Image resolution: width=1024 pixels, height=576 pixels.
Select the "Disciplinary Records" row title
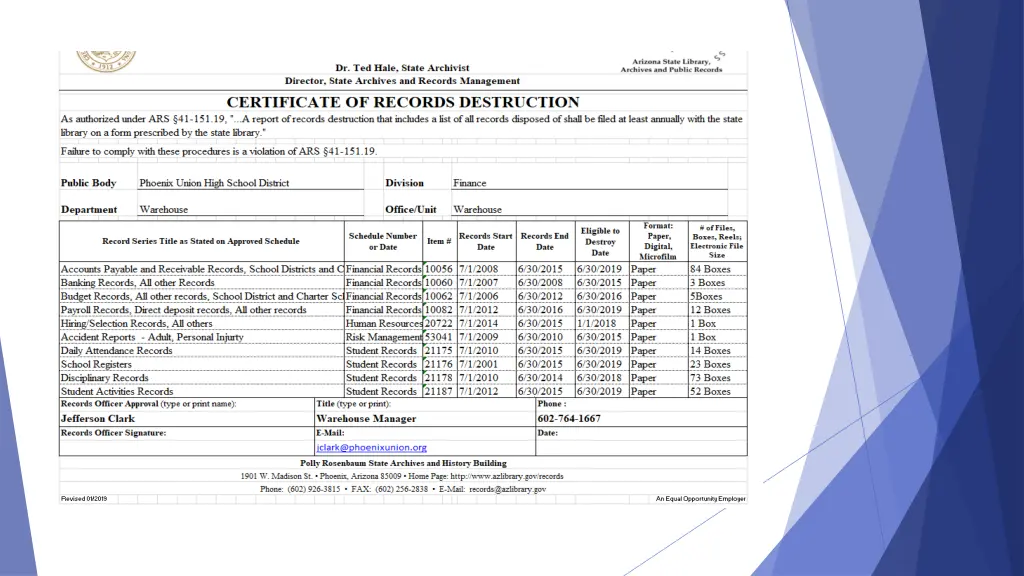tap(104, 378)
